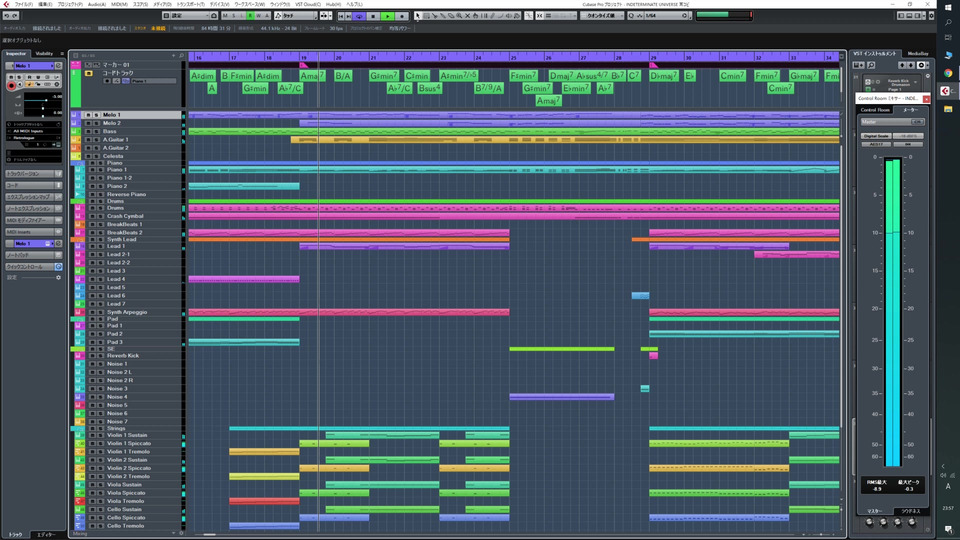The image size is (960, 540).
Task: Open the VST Cloud(C) menu
Action: 308,4
